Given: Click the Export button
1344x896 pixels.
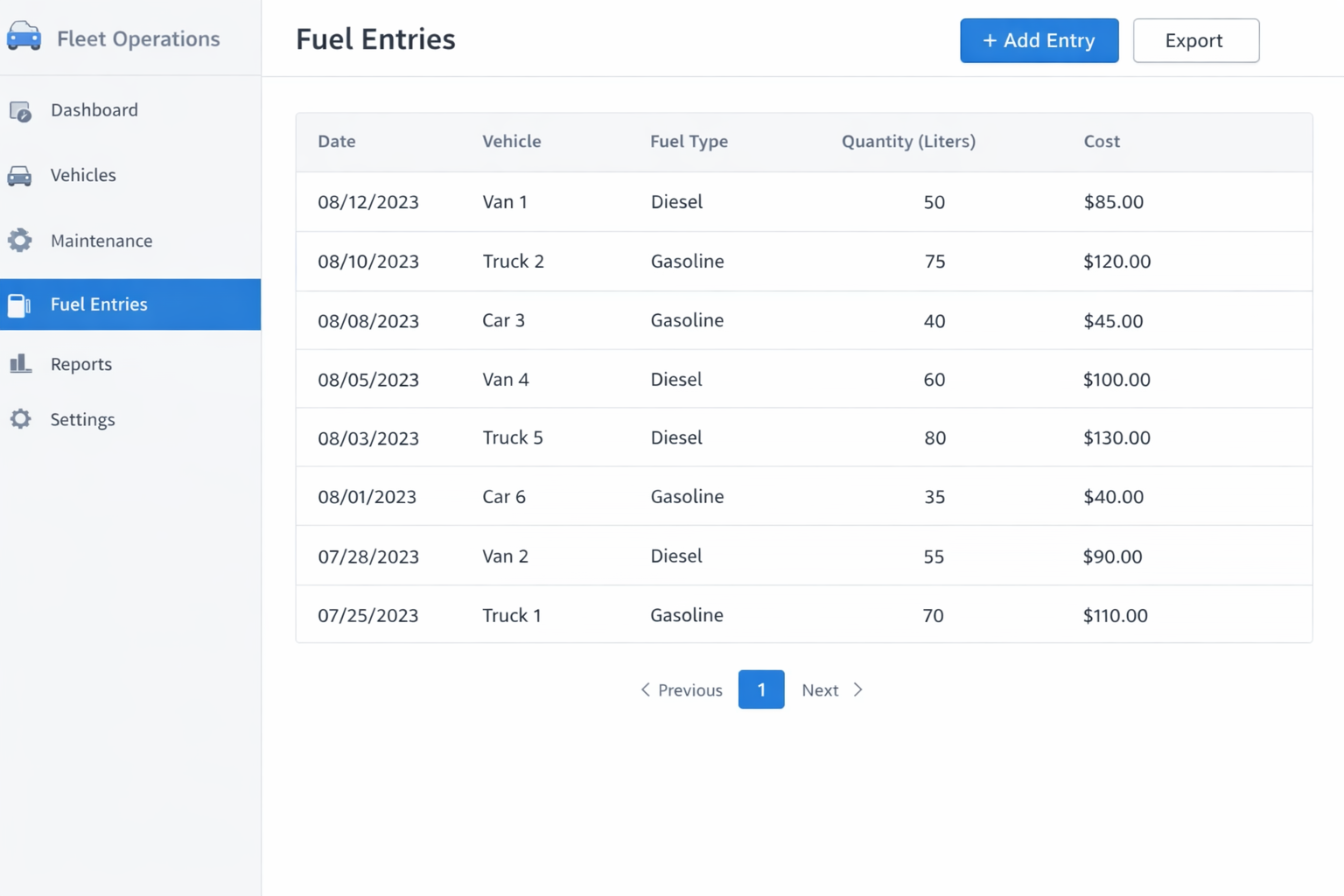Looking at the screenshot, I should coord(1195,40).
